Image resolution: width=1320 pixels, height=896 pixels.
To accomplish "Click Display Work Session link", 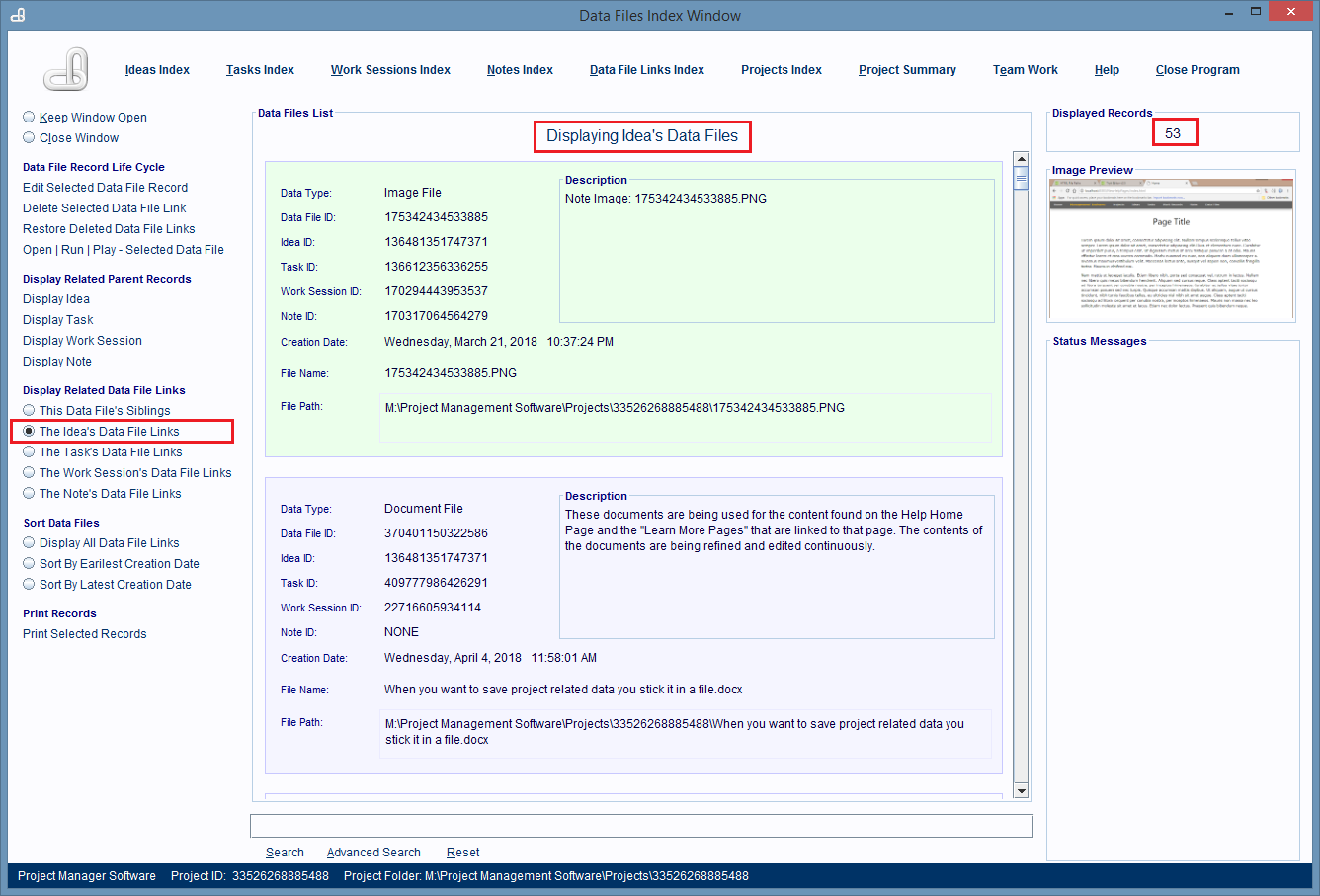I will [82, 340].
